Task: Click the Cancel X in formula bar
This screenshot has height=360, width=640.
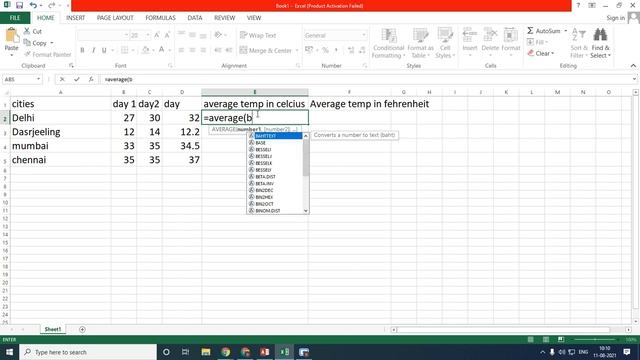Action: tap(62, 79)
